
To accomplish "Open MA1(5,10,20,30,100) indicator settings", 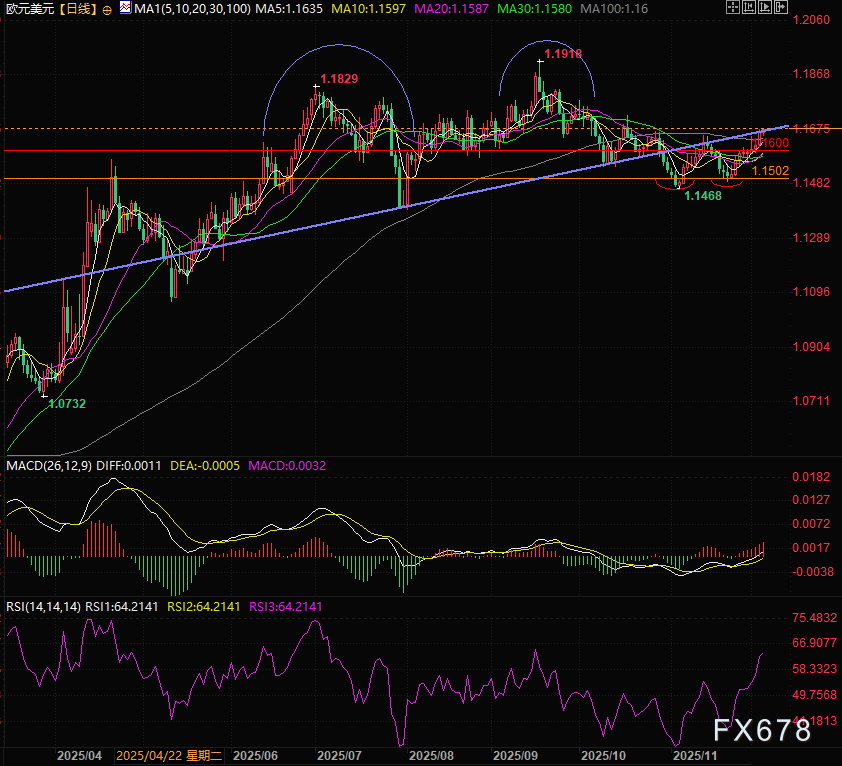I will 186,10.
